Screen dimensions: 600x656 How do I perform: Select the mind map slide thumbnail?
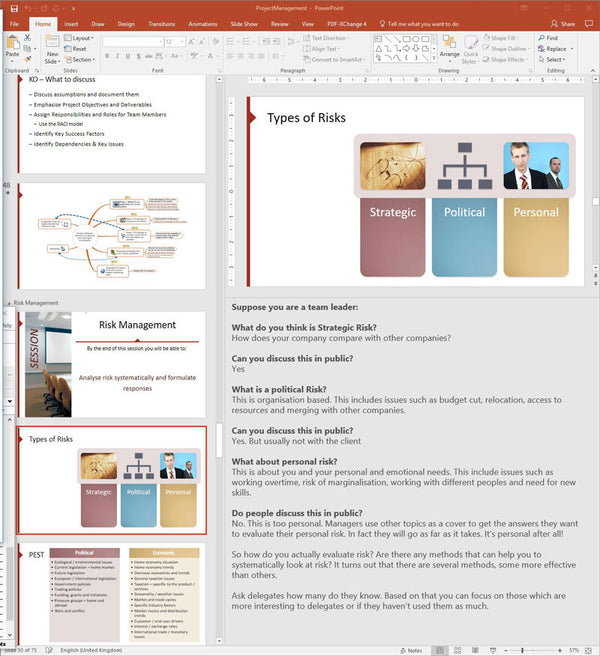(112, 236)
